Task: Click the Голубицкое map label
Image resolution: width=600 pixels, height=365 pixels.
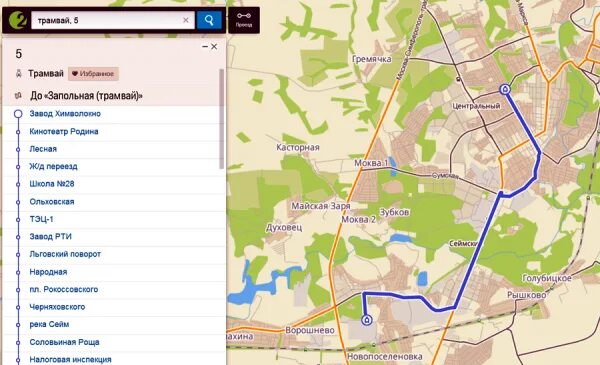Action: (x=547, y=278)
